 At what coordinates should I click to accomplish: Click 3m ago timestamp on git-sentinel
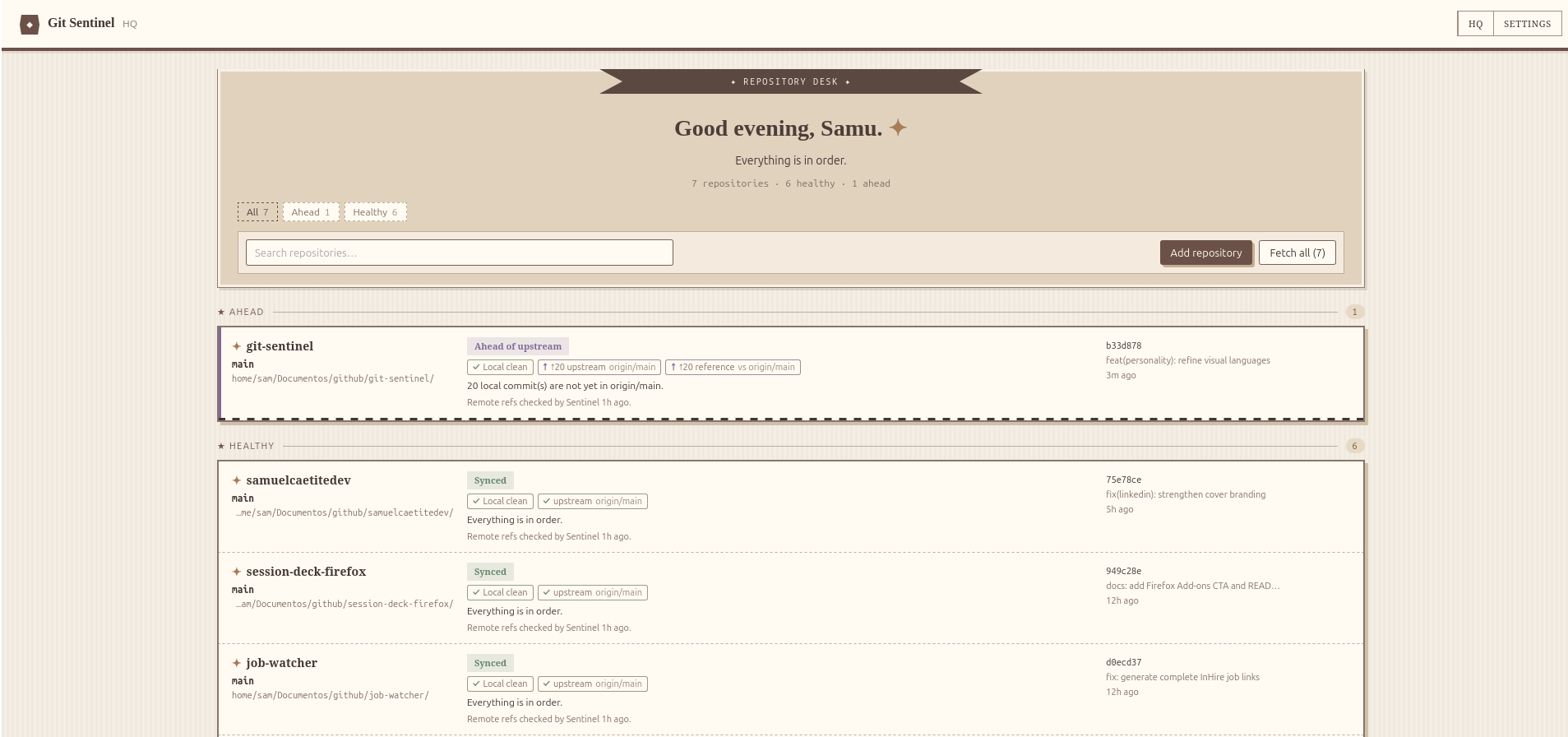click(1121, 375)
